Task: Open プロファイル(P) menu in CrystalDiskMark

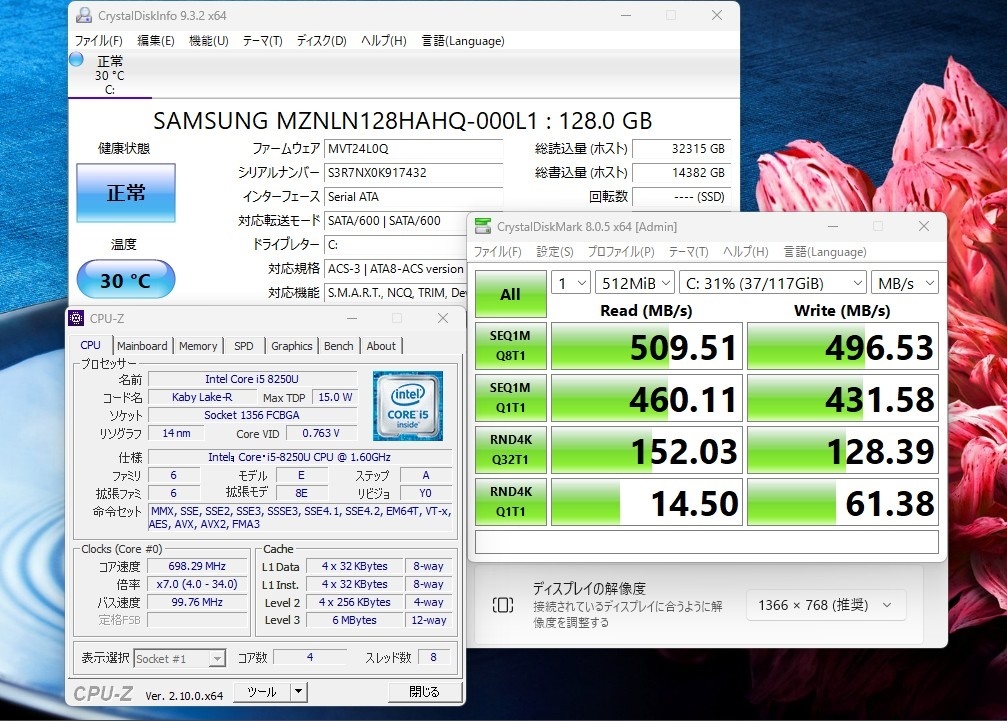Action: pyautogui.click(x=621, y=252)
